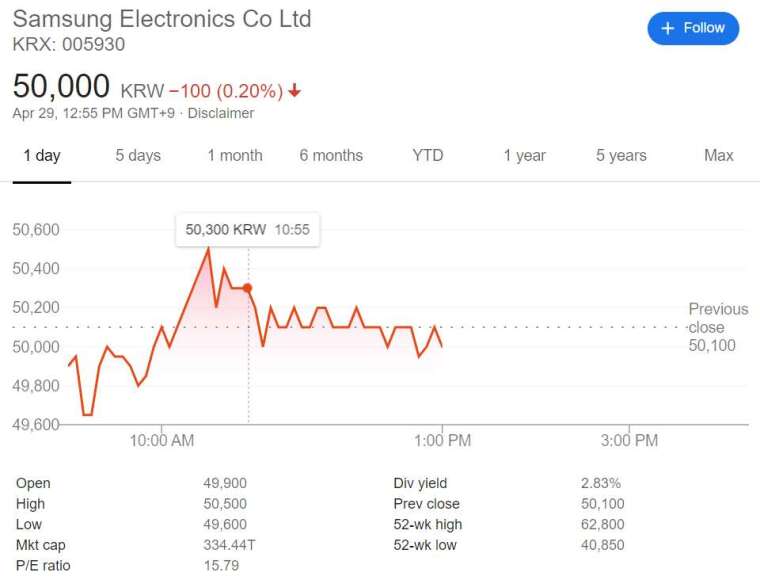View the 5 years chart range

pos(621,156)
